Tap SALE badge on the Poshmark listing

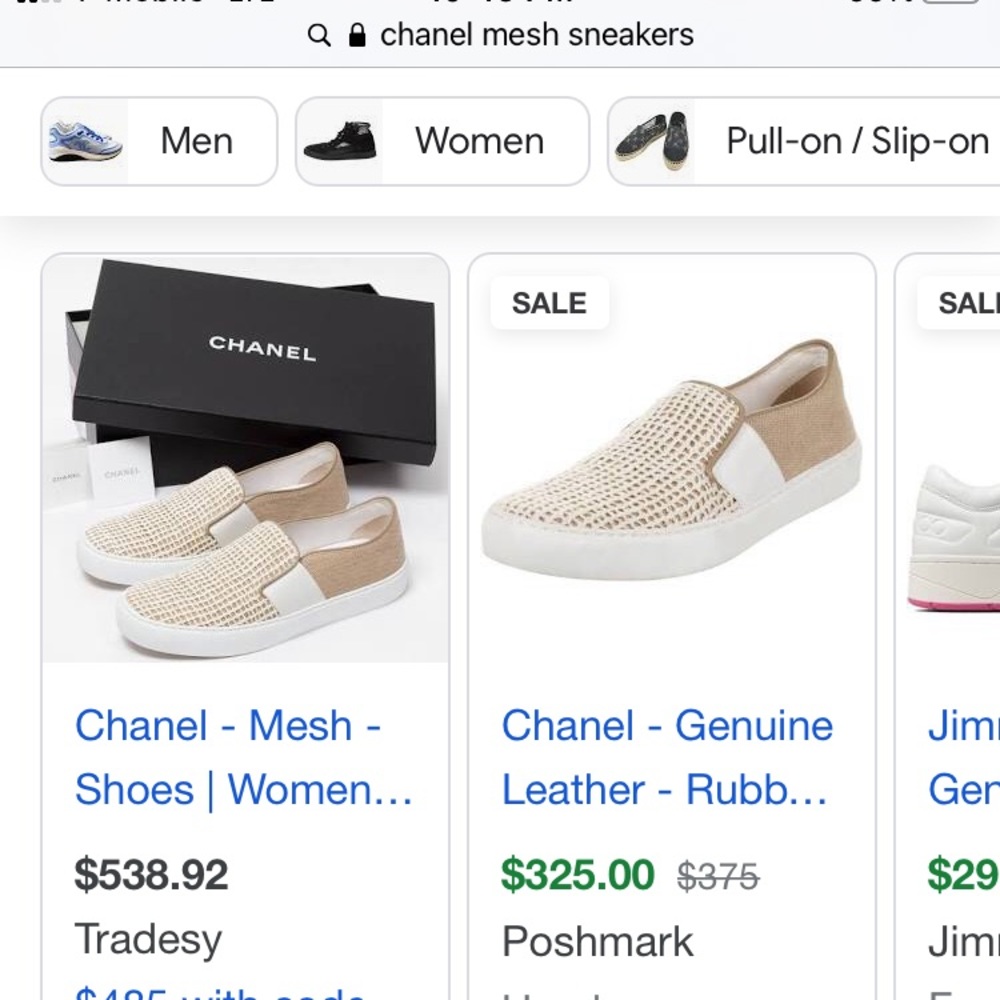549,303
